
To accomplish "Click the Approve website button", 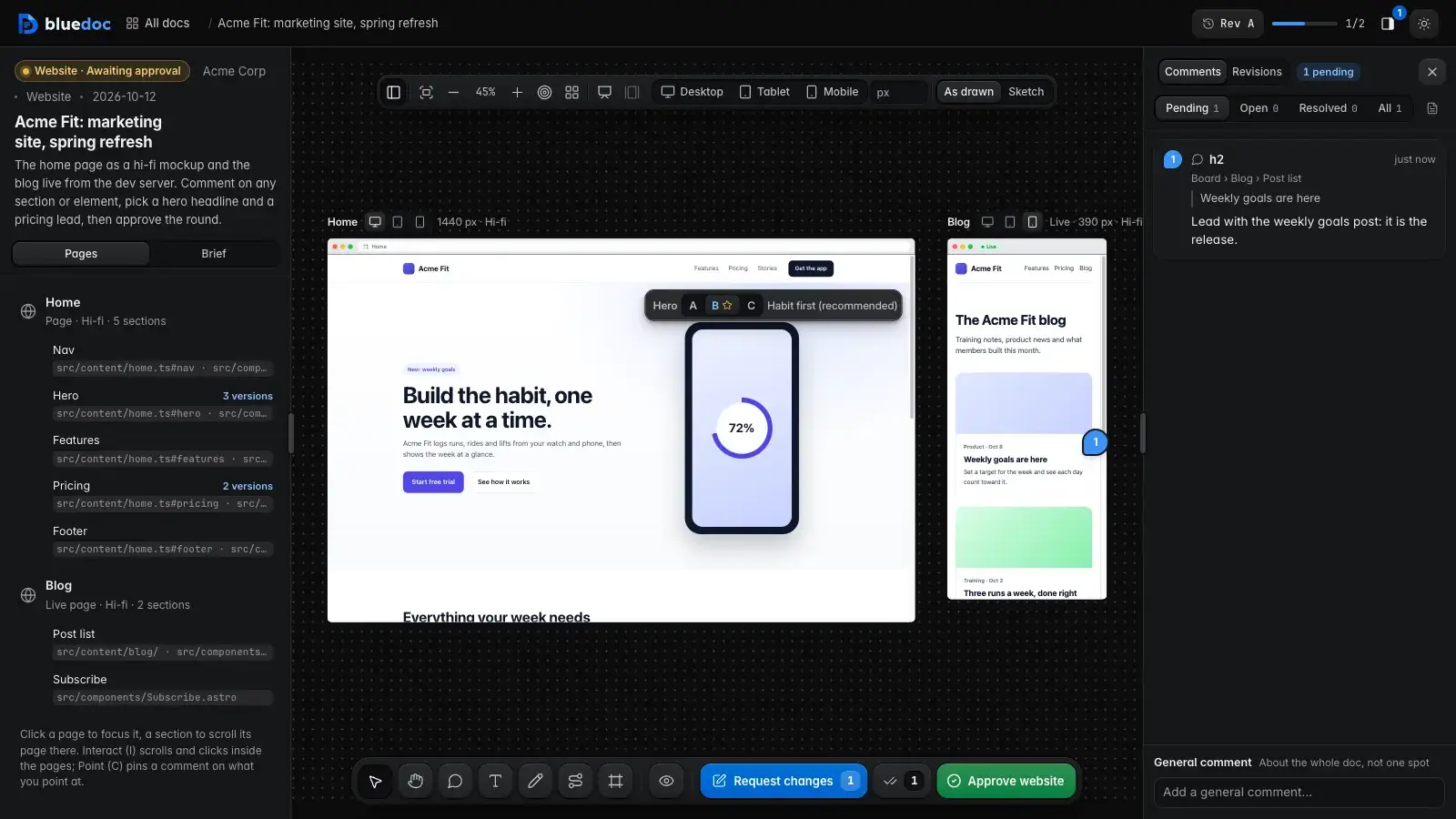I will [x=1006, y=781].
